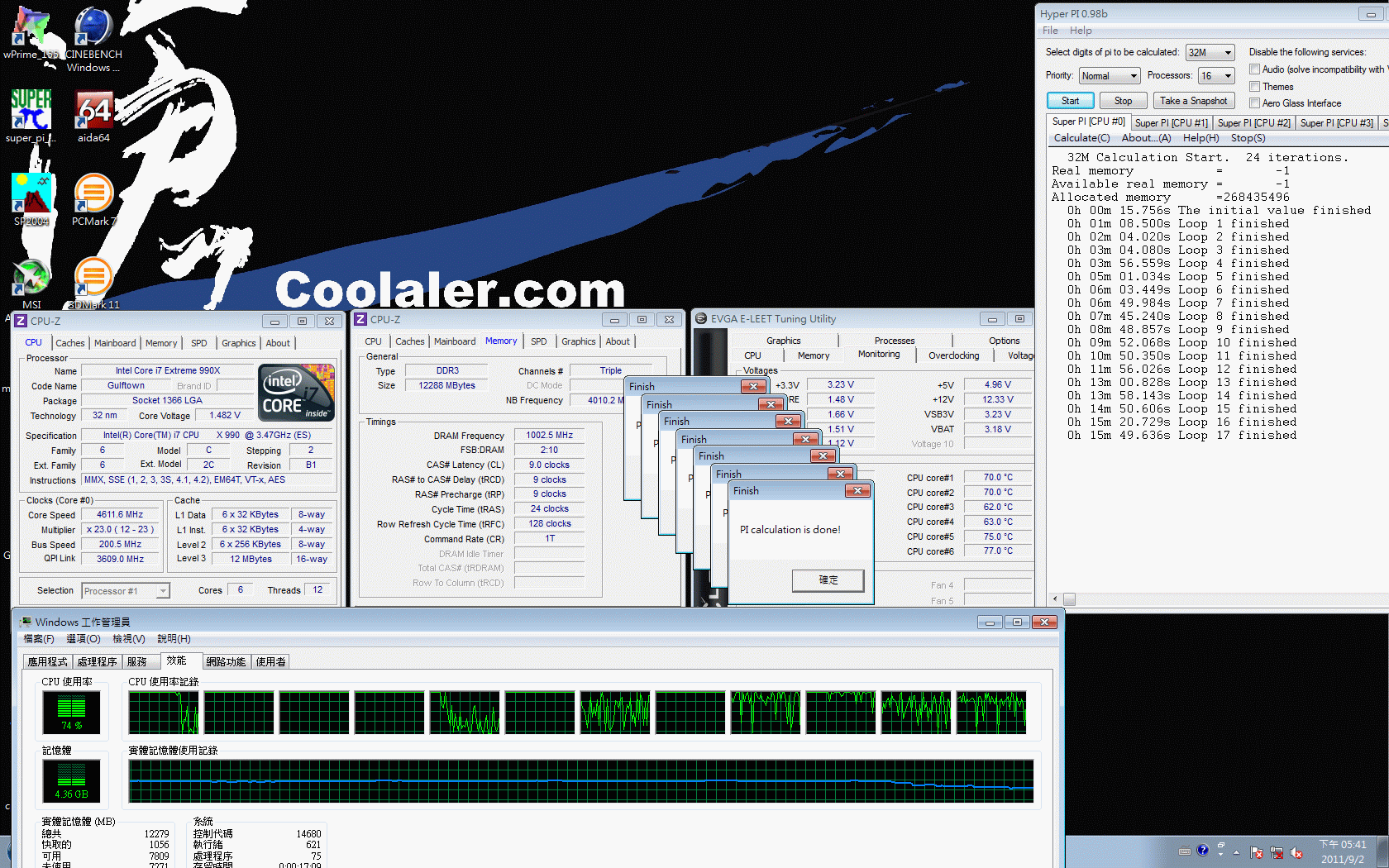The width and height of the screenshot is (1389, 868).
Task: Switch to Super PI [CPU #2] tab
Action: click(x=1253, y=123)
